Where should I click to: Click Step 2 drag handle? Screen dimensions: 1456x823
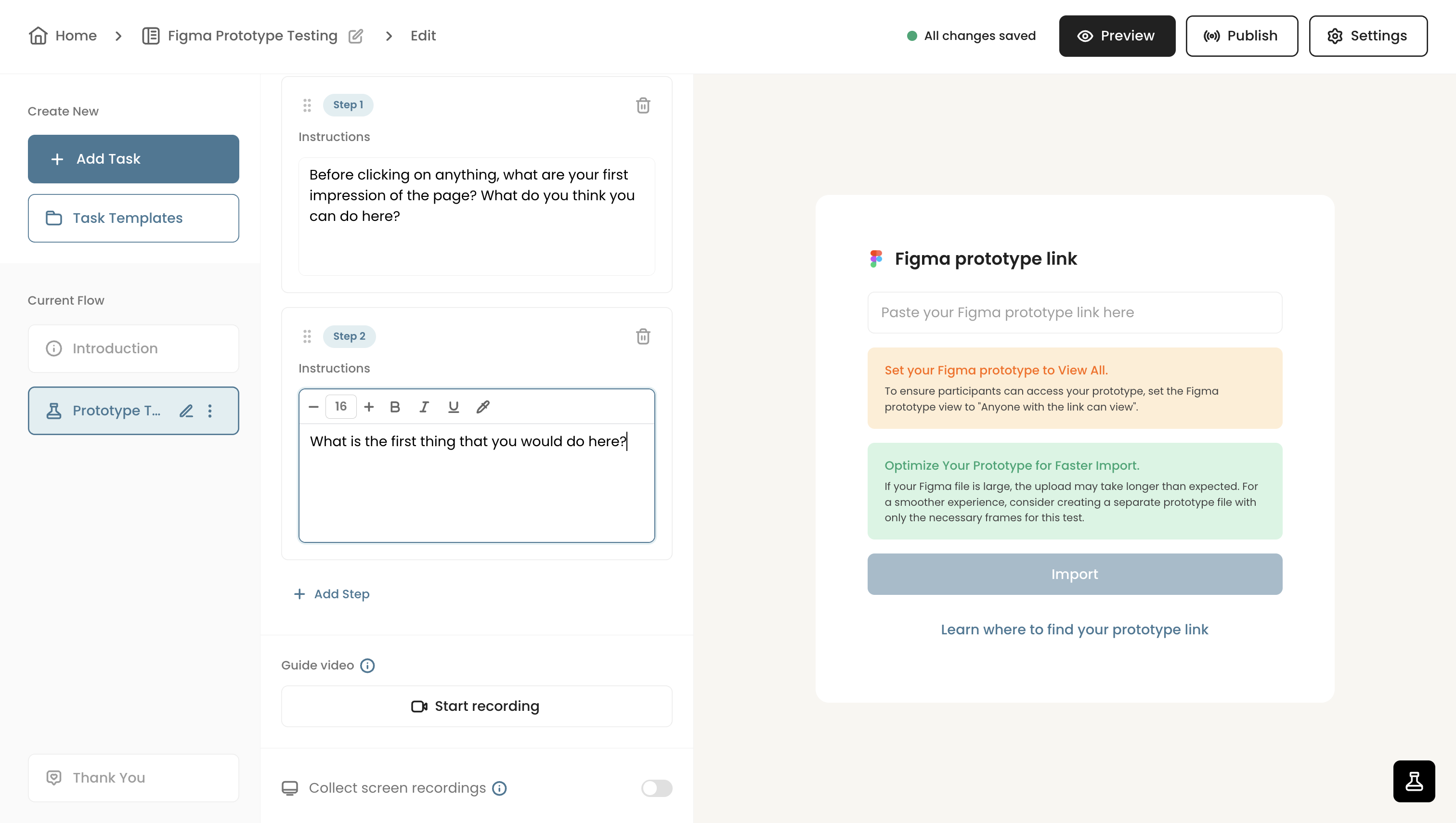click(307, 337)
